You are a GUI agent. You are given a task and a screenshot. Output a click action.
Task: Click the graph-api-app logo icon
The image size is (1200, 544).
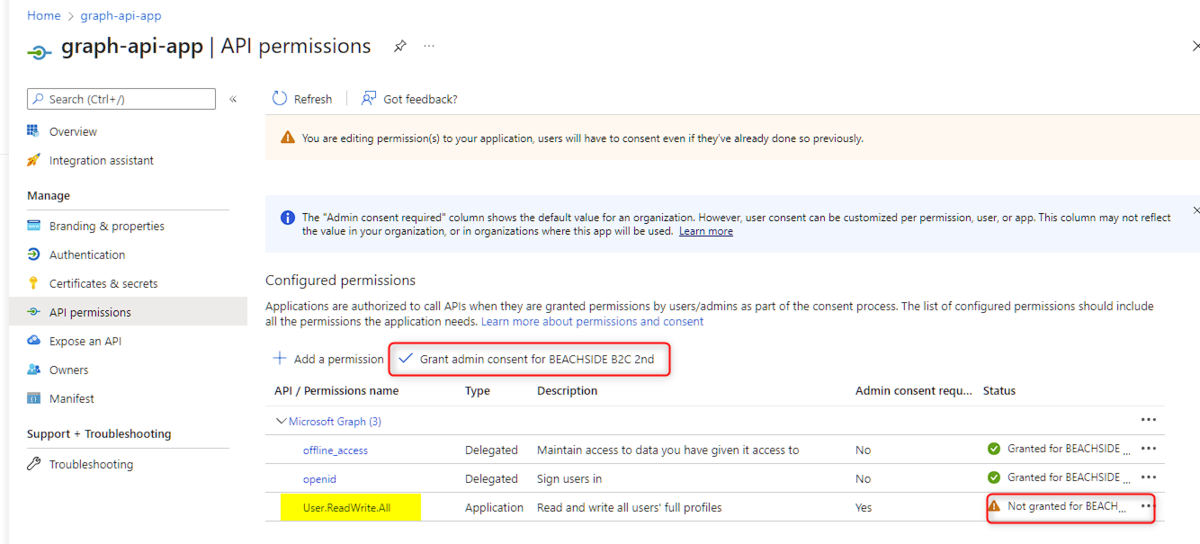click(38, 51)
